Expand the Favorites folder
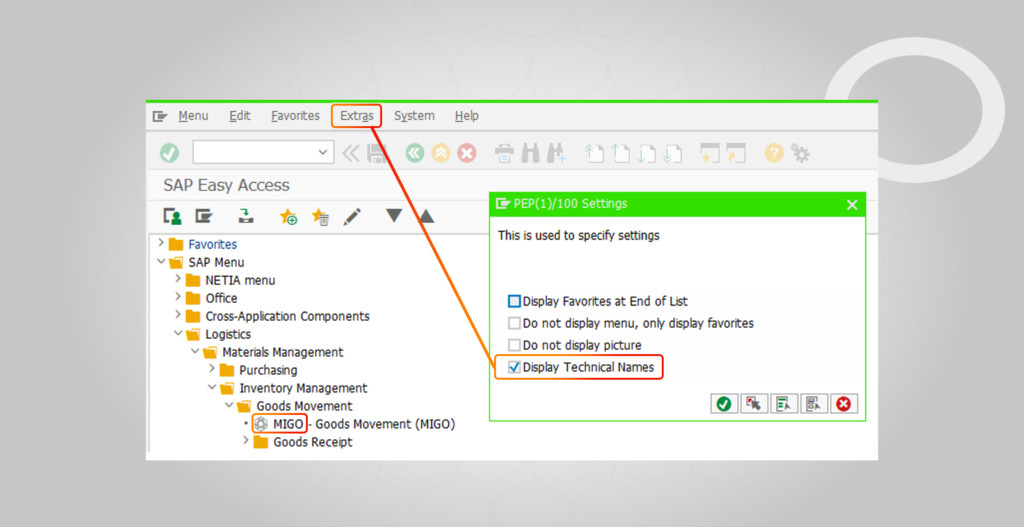 (x=161, y=243)
